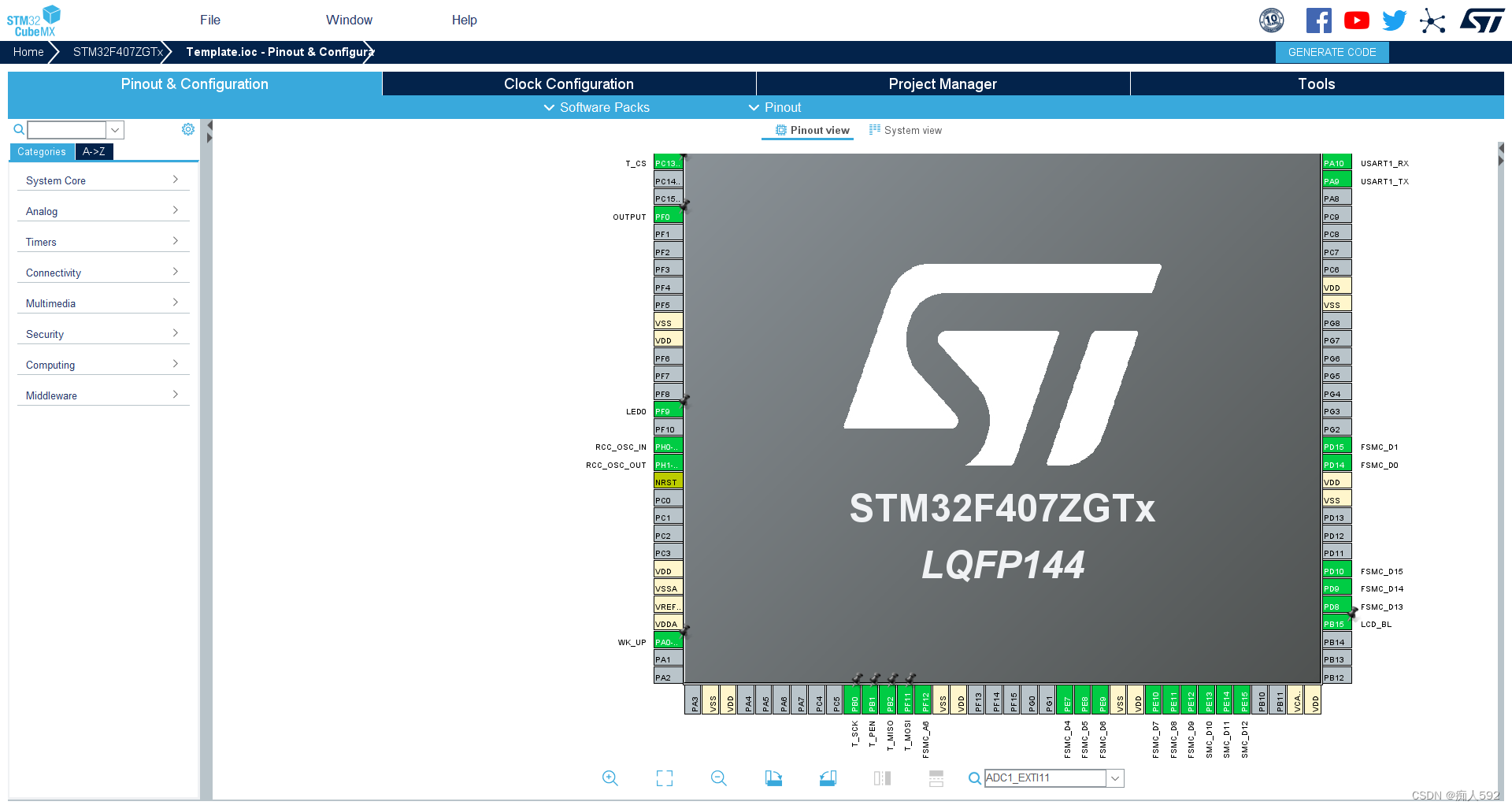This screenshot has height=809, width=1512.
Task: Select the green PD14 pin (FSMC_D0)
Action: click(x=1337, y=465)
